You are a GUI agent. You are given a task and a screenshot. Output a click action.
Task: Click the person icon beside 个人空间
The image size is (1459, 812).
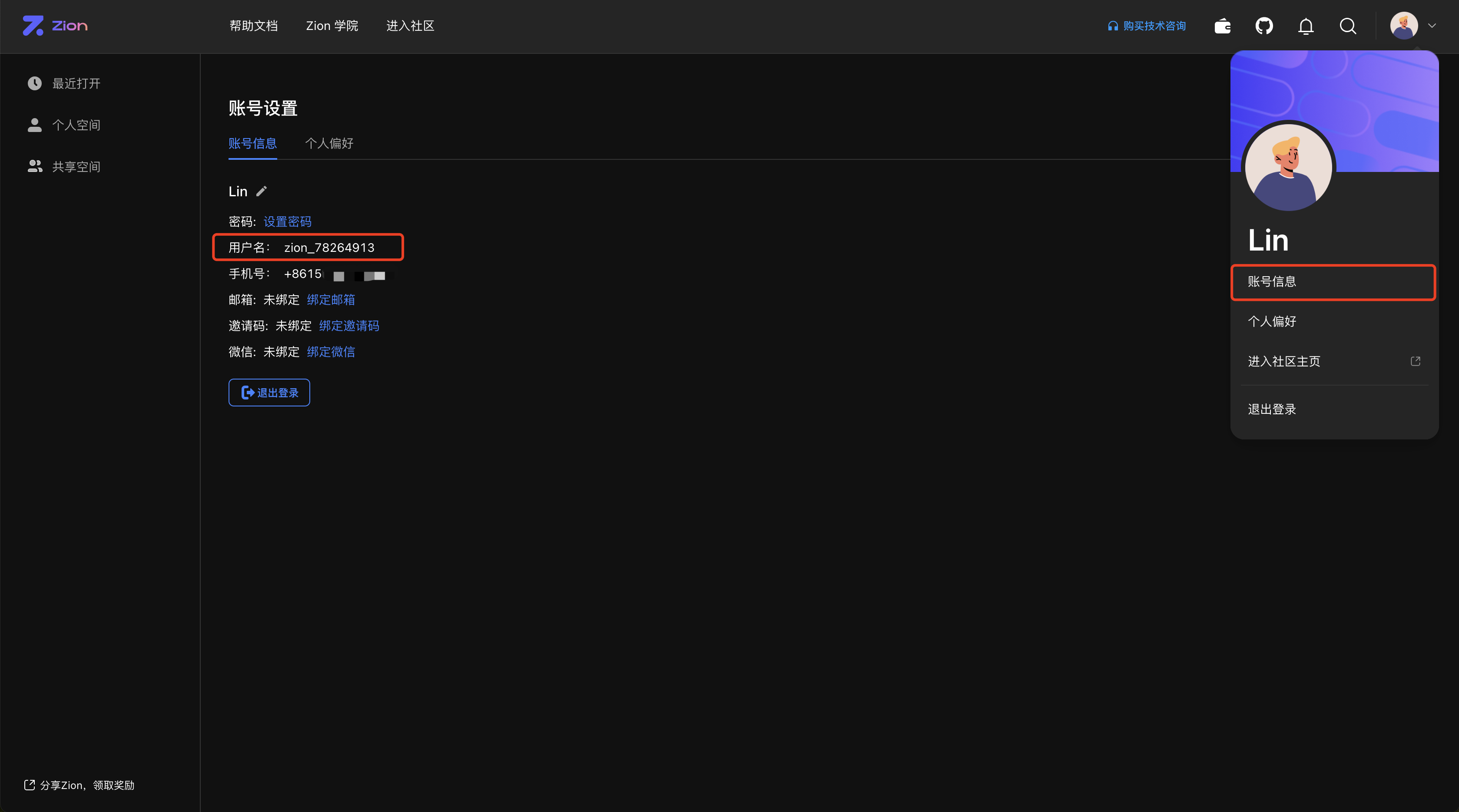point(35,125)
